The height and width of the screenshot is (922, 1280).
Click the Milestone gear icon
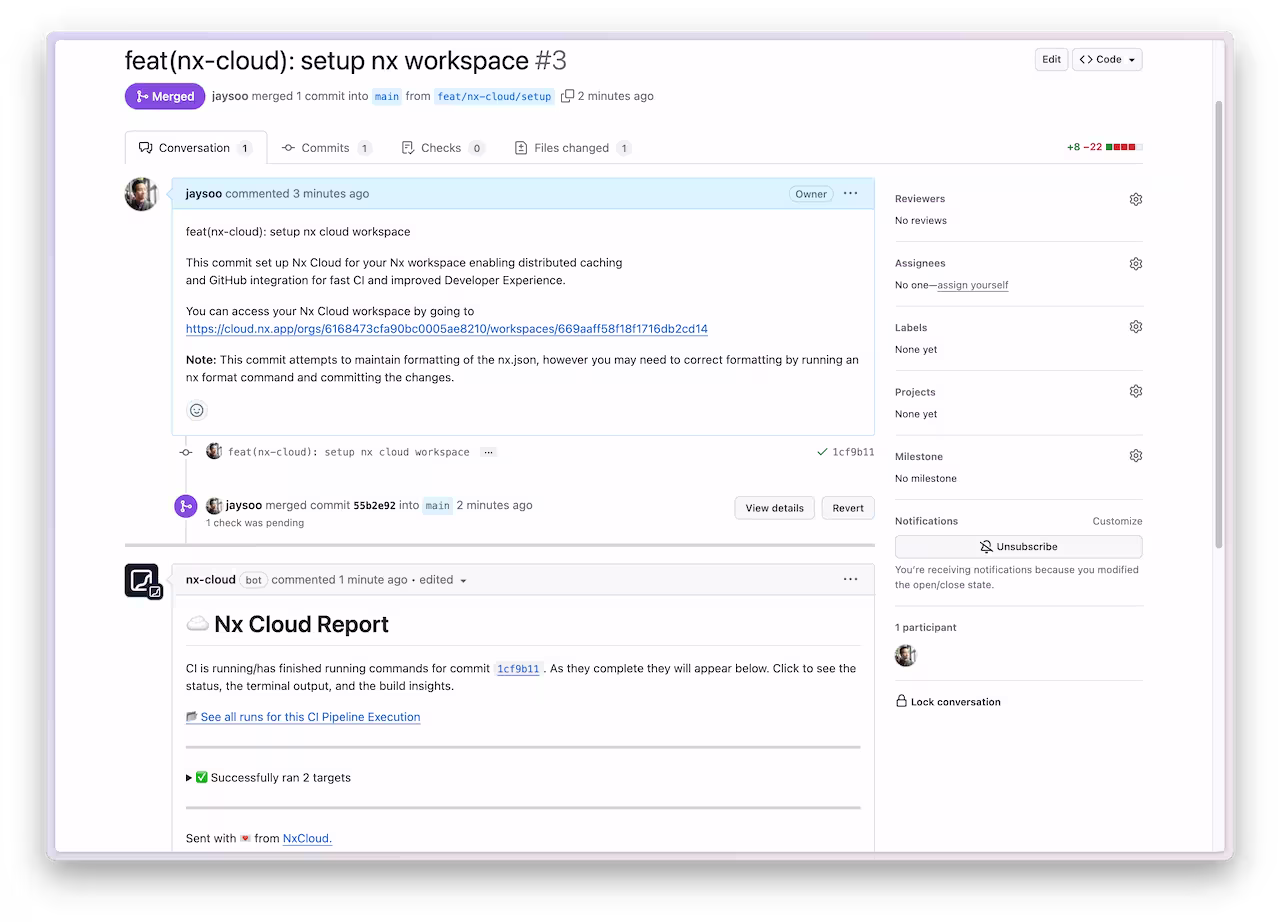(x=1135, y=456)
